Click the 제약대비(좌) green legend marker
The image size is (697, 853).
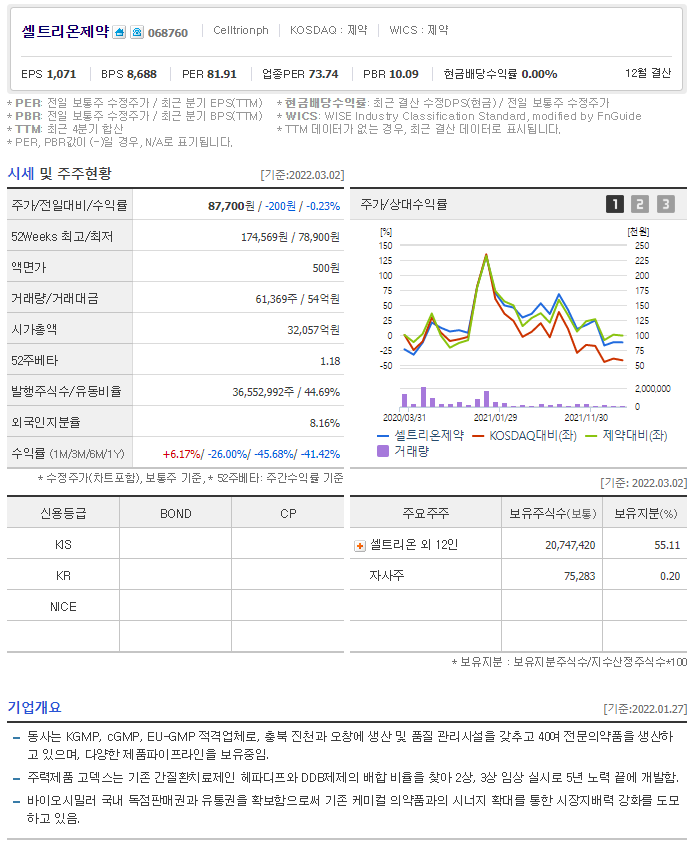click(x=591, y=436)
